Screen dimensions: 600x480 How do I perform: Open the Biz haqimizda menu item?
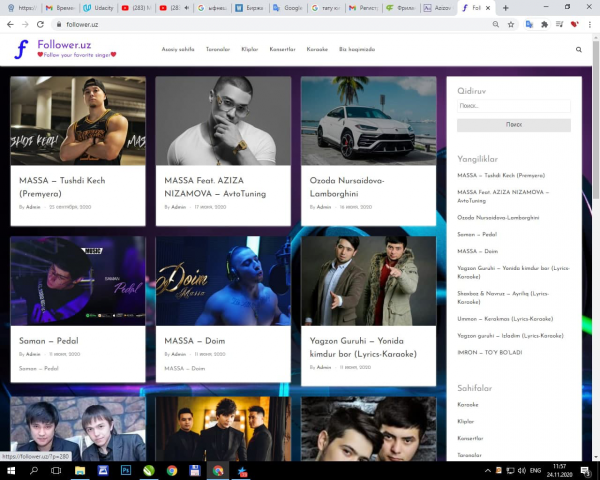click(357, 49)
